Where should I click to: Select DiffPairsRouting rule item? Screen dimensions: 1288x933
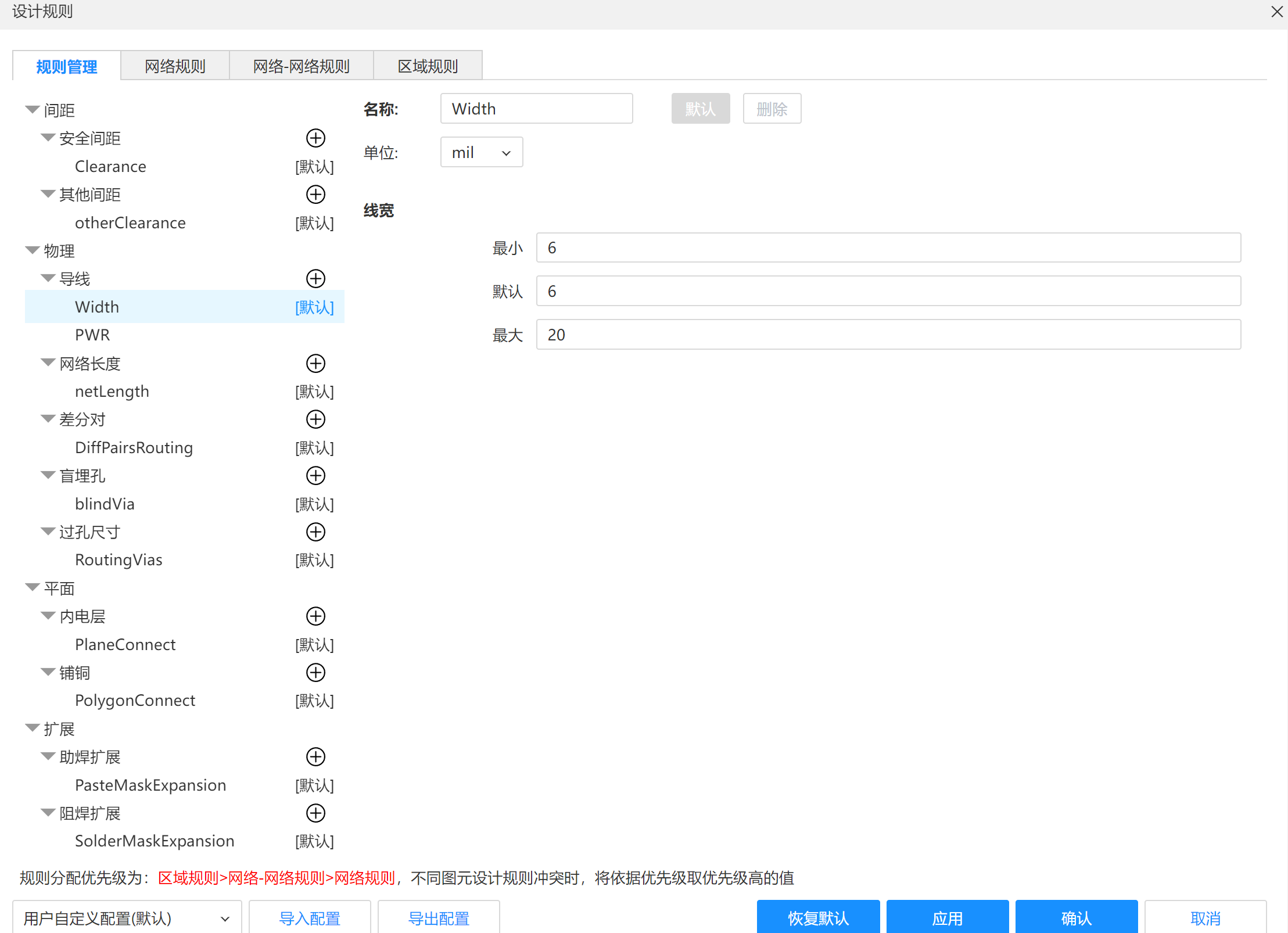click(x=134, y=448)
